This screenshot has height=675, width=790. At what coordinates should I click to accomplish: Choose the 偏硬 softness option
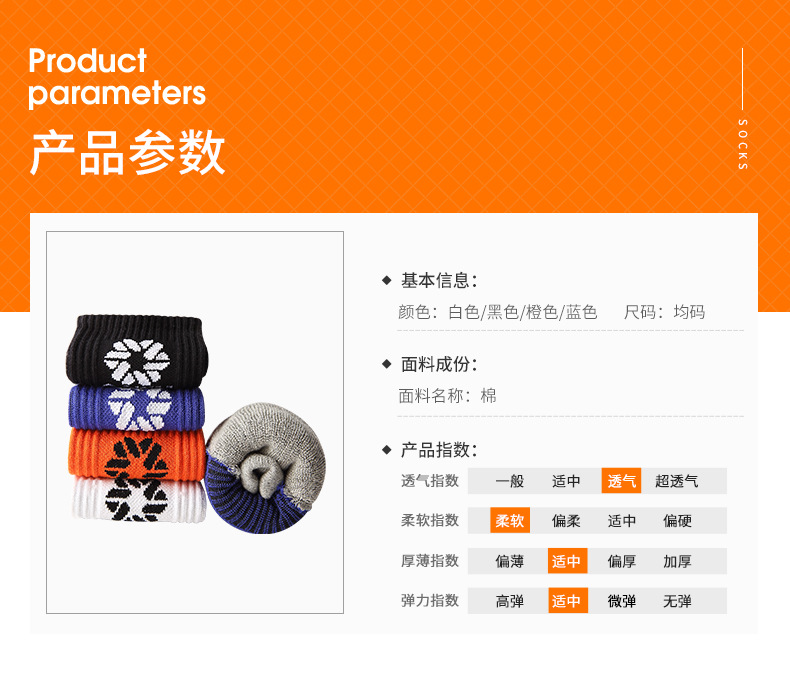click(x=677, y=521)
